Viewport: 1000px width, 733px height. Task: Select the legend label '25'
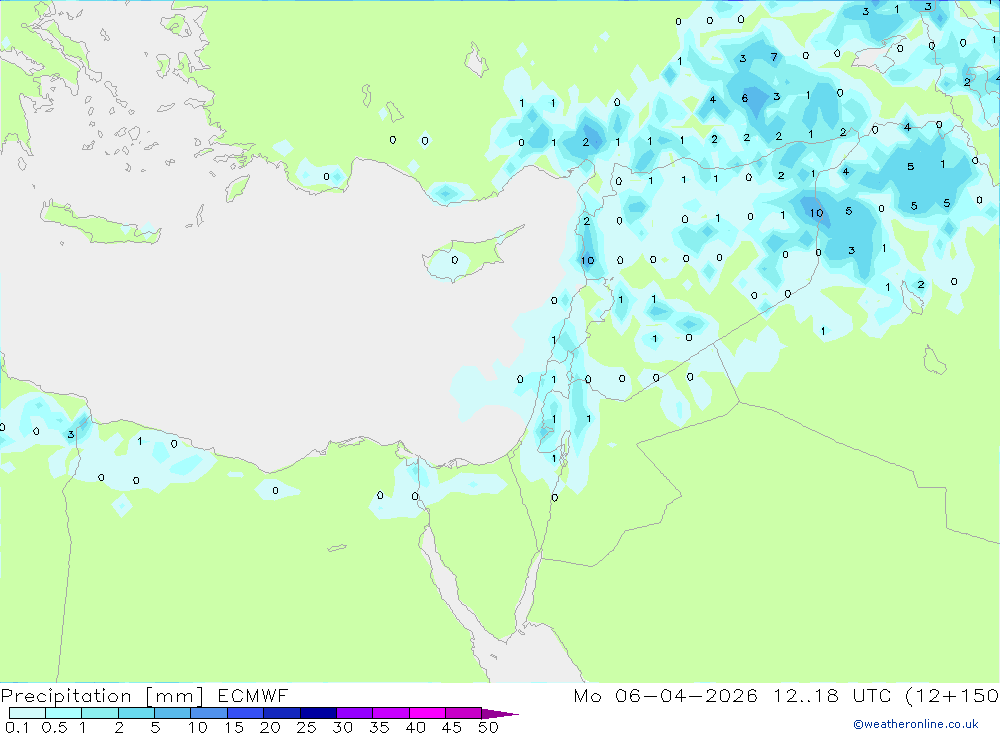[306, 727]
